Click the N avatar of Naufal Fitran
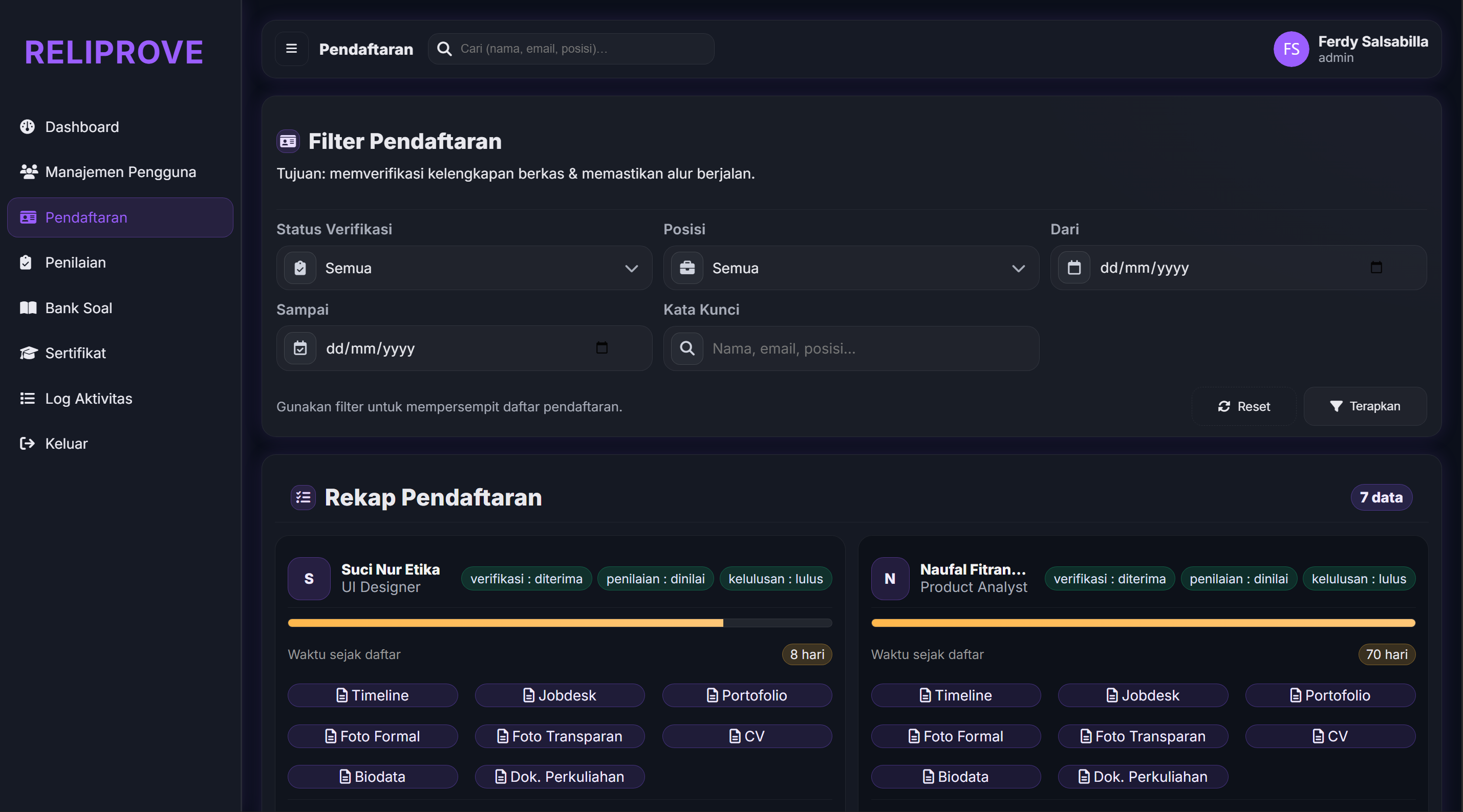 [890, 579]
